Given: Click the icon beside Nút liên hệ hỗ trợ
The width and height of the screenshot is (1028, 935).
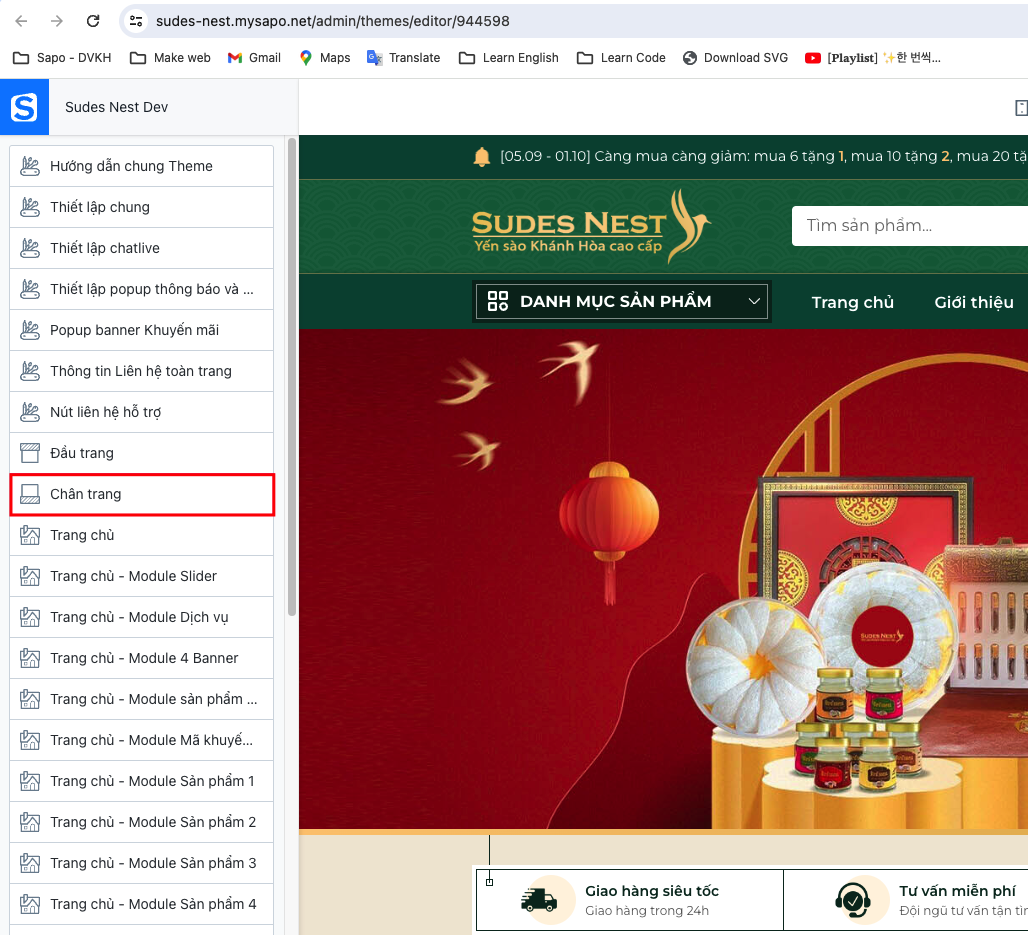Looking at the screenshot, I should tap(30, 412).
